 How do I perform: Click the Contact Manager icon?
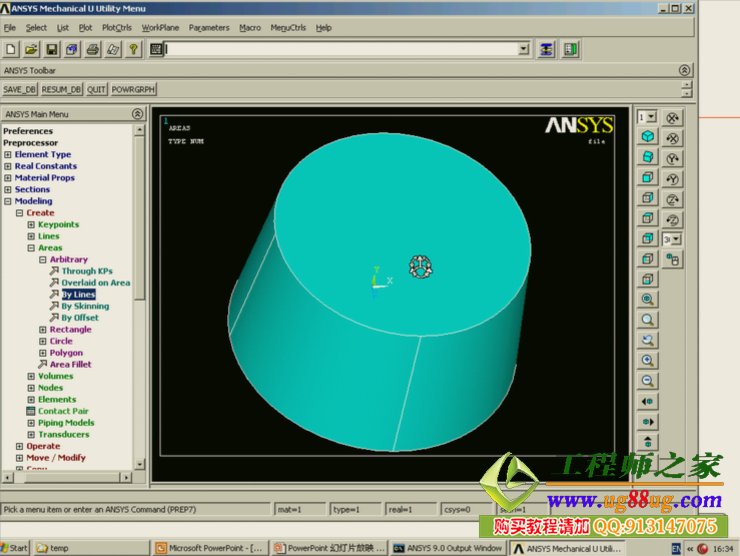pyautogui.click(x=570, y=49)
